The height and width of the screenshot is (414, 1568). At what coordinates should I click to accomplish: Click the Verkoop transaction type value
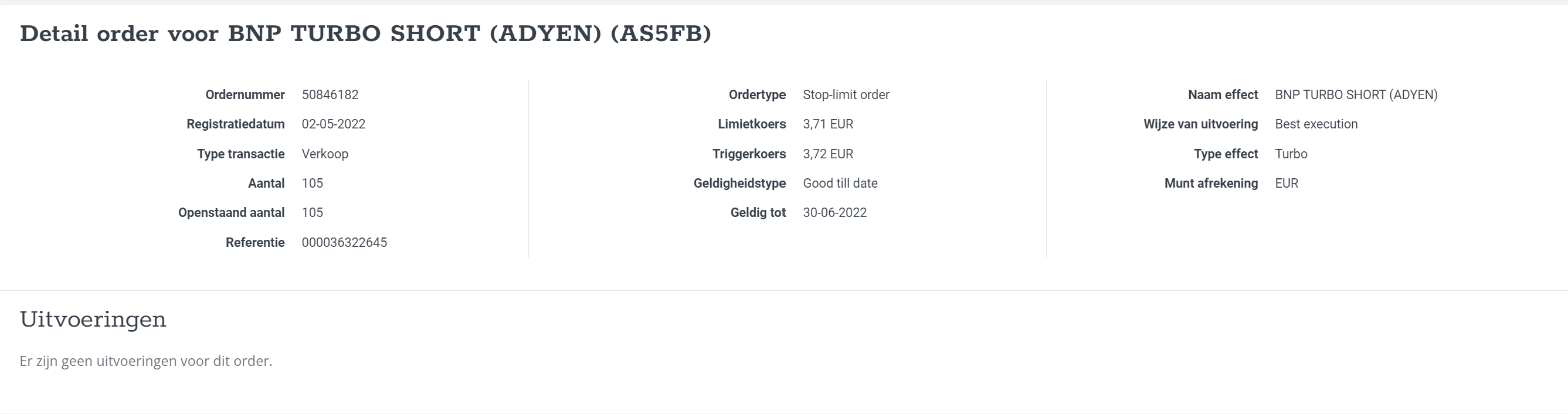pyautogui.click(x=325, y=154)
